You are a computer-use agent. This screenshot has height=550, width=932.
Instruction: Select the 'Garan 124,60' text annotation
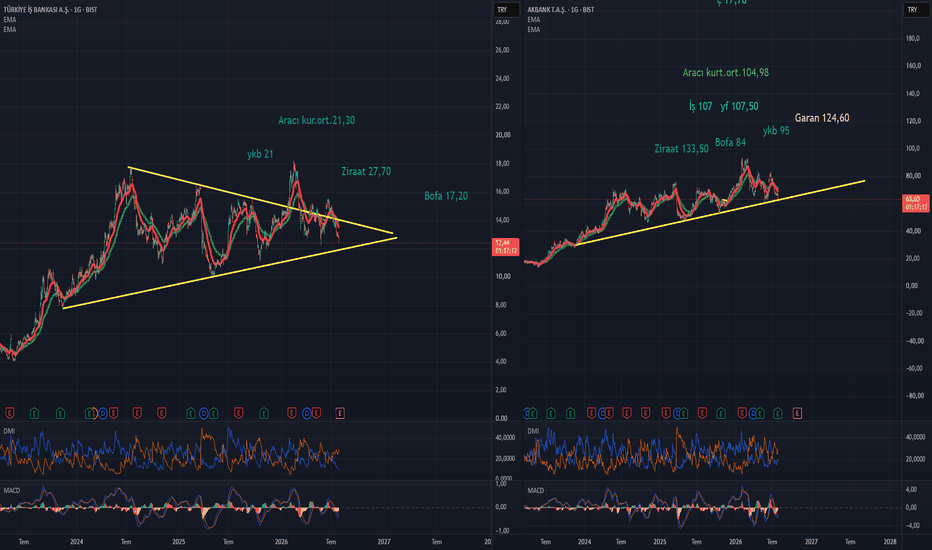point(822,118)
